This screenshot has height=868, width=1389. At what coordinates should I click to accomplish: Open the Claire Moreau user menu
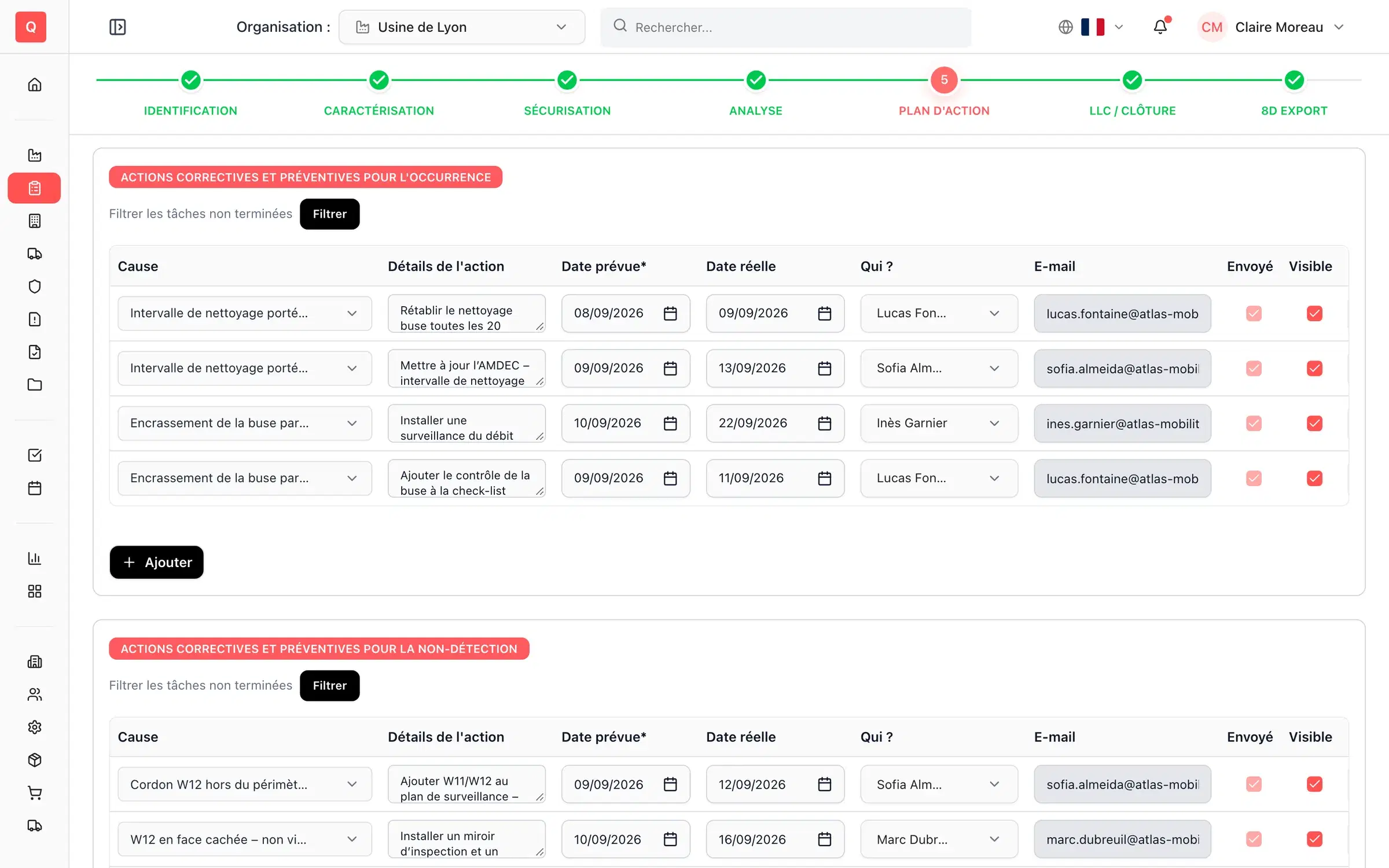click(x=1271, y=27)
